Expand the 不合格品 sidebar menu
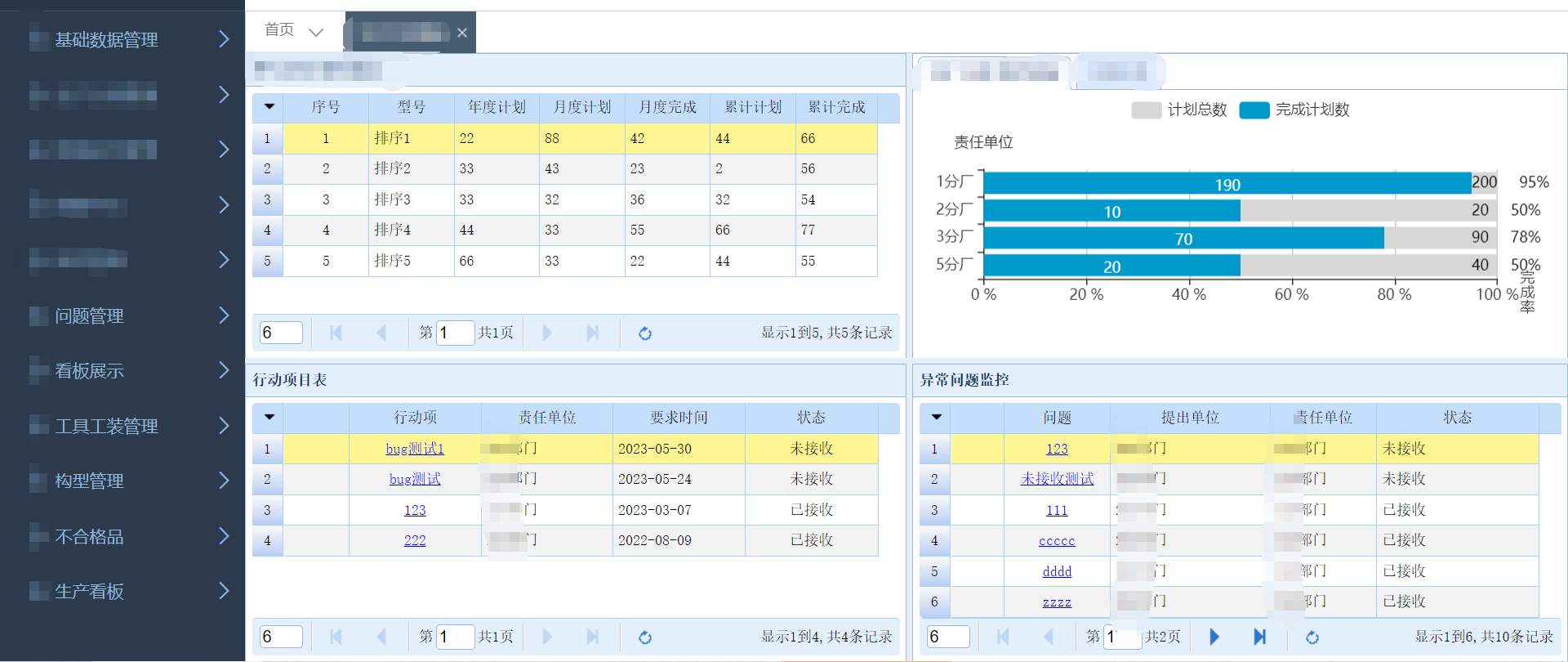1568x662 pixels. click(x=224, y=536)
